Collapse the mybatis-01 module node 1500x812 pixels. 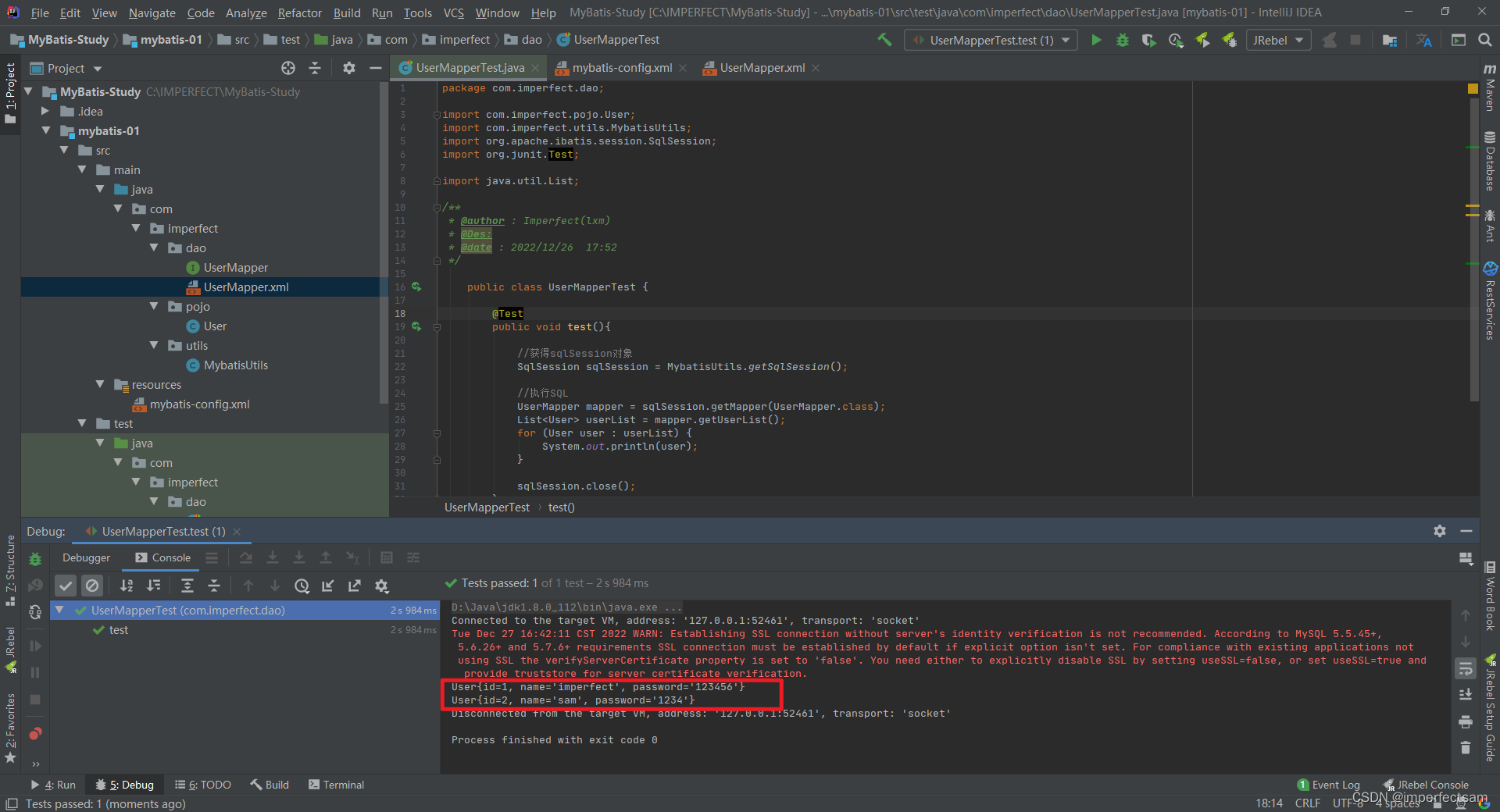pyautogui.click(x=46, y=130)
